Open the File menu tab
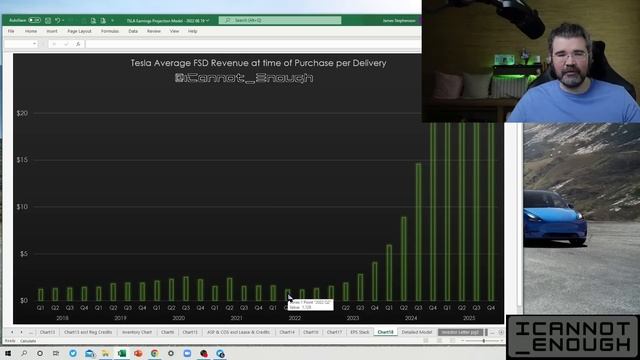Image resolution: width=640 pixels, height=360 pixels. coord(11,31)
